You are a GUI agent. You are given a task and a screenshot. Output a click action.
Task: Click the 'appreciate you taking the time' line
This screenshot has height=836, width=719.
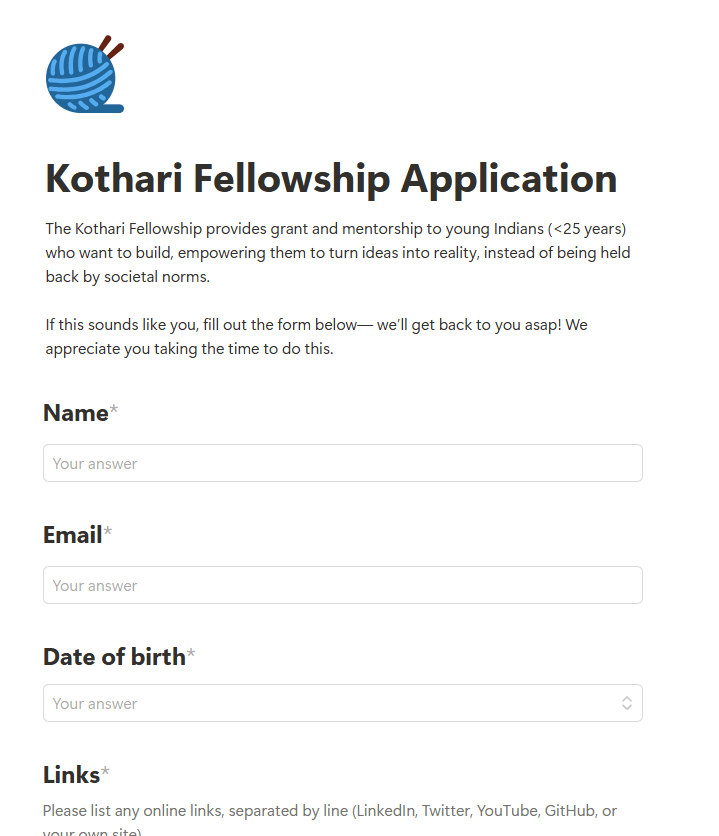tap(189, 349)
